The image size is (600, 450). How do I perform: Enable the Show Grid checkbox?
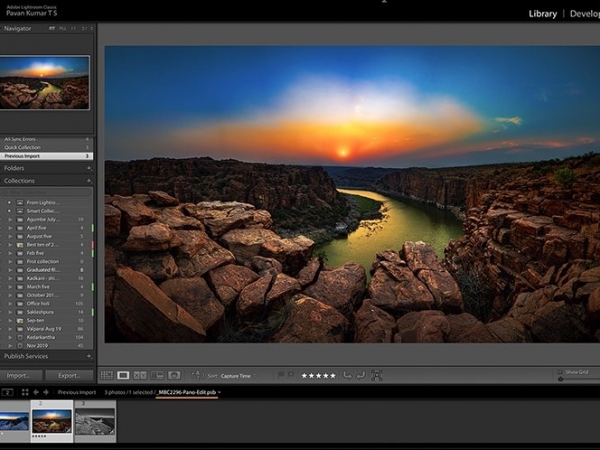560,372
